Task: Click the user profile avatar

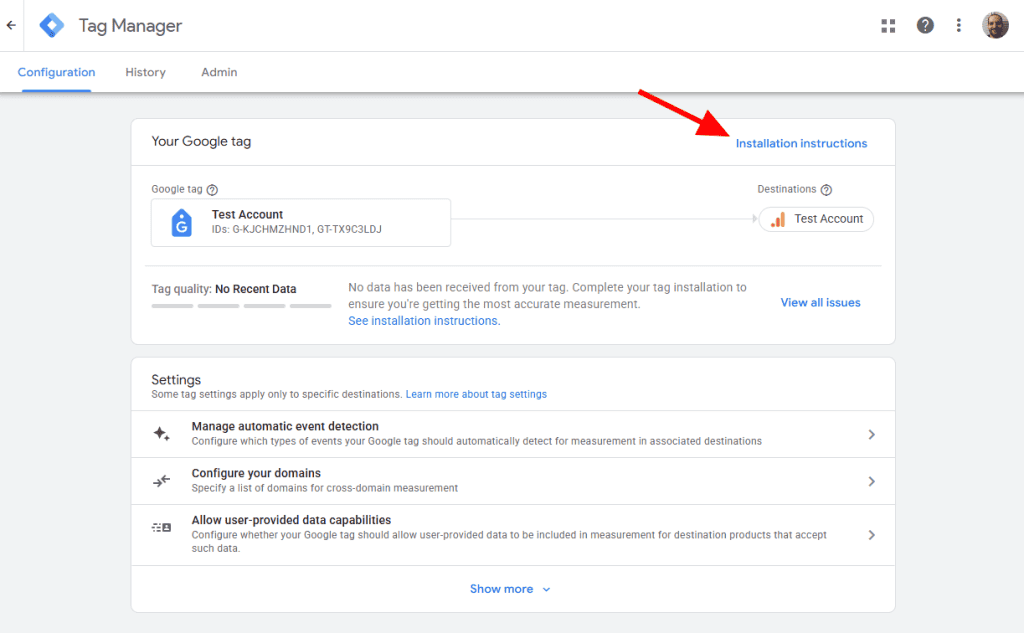Action: point(995,26)
